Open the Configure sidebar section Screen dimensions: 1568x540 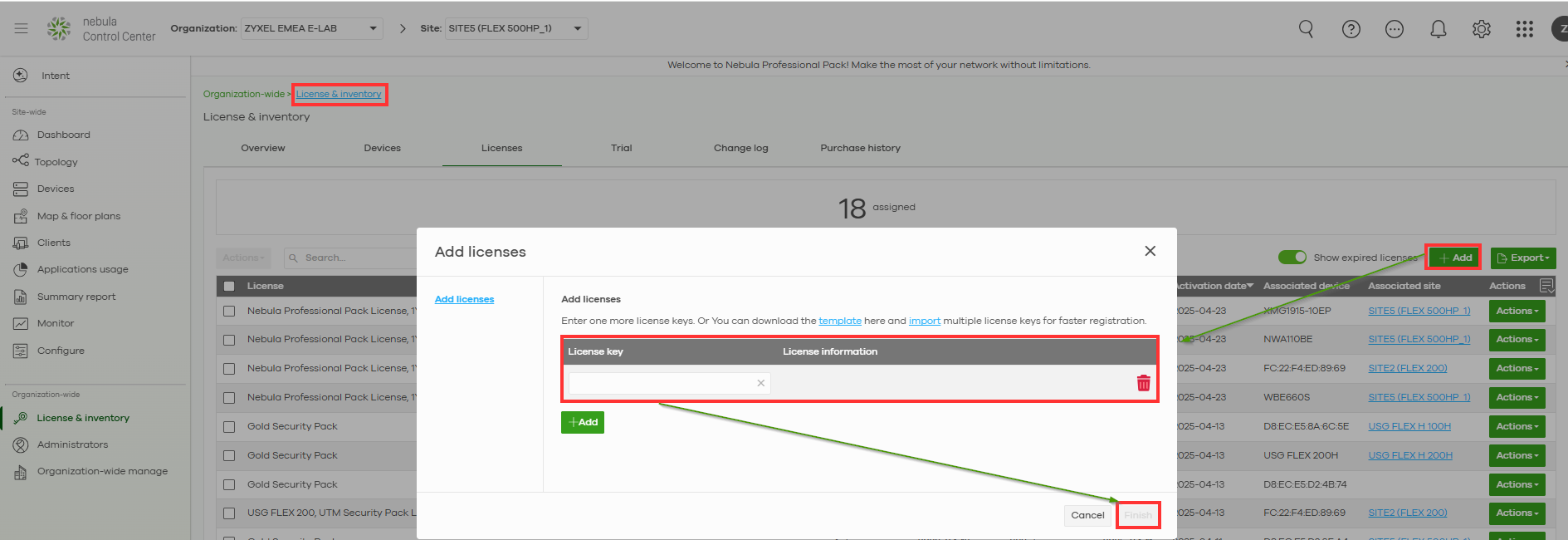tap(61, 351)
